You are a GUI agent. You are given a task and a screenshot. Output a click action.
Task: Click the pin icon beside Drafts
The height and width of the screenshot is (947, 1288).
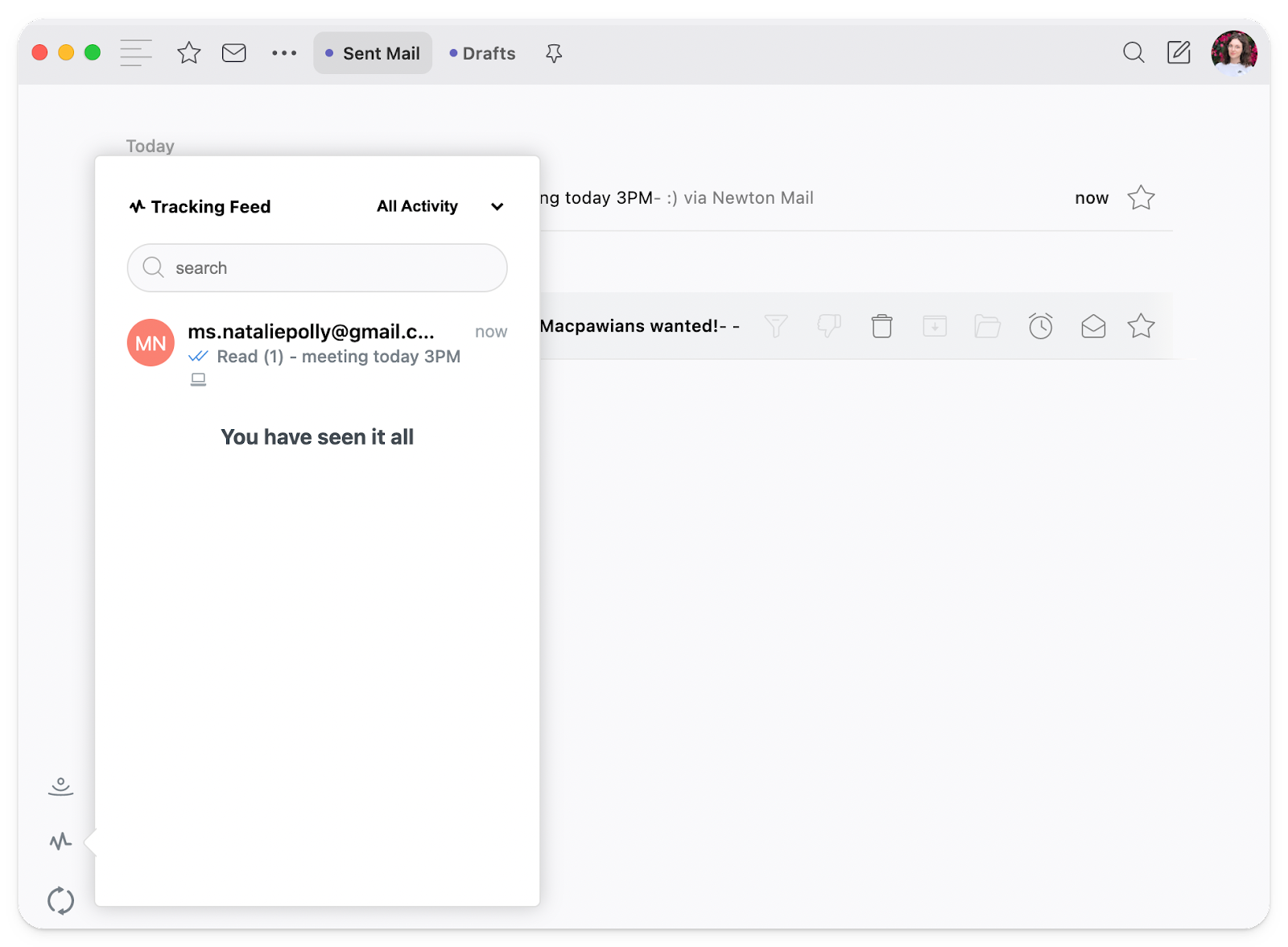[554, 54]
